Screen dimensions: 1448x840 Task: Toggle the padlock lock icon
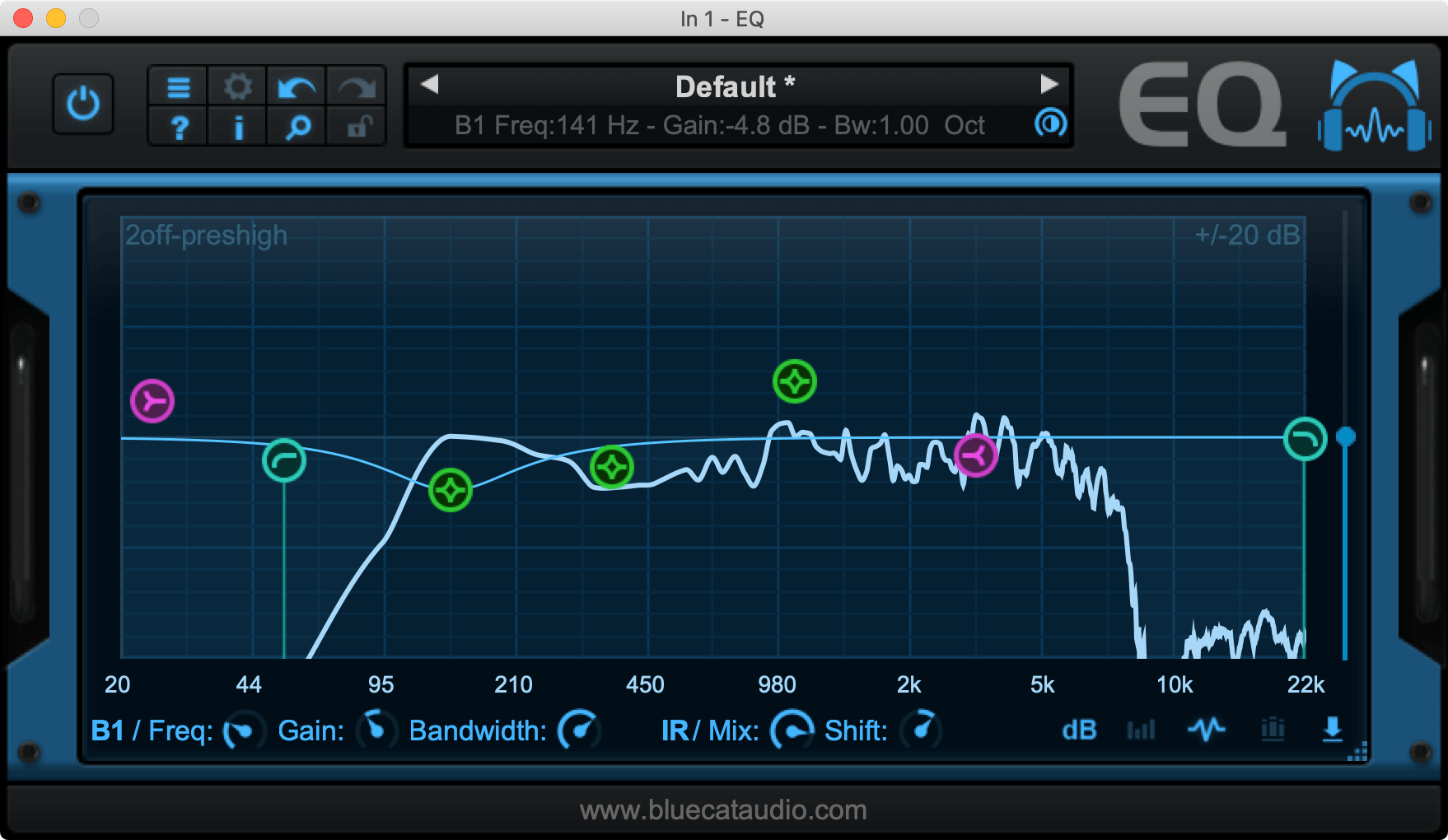click(357, 128)
